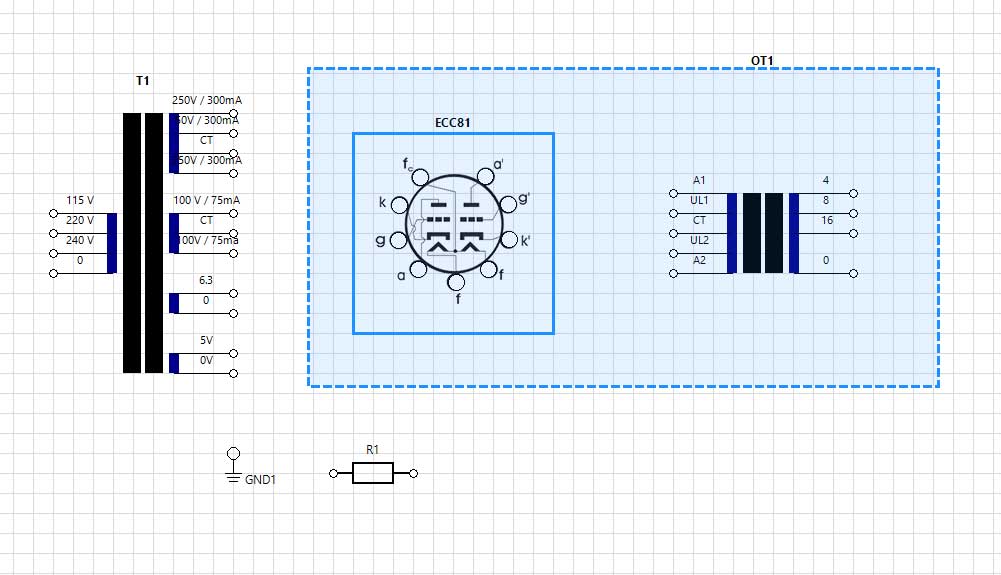The height and width of the screenshot is (575, 1001).
Task: Click pin g' on the ECC81 tube
Action: [x=508, y=204]
